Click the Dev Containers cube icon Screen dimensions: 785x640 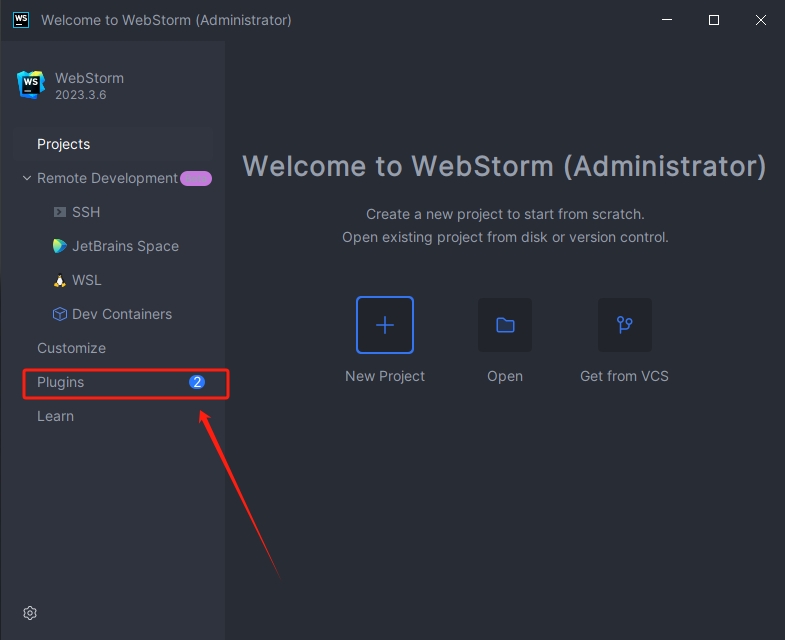[60, 314]
